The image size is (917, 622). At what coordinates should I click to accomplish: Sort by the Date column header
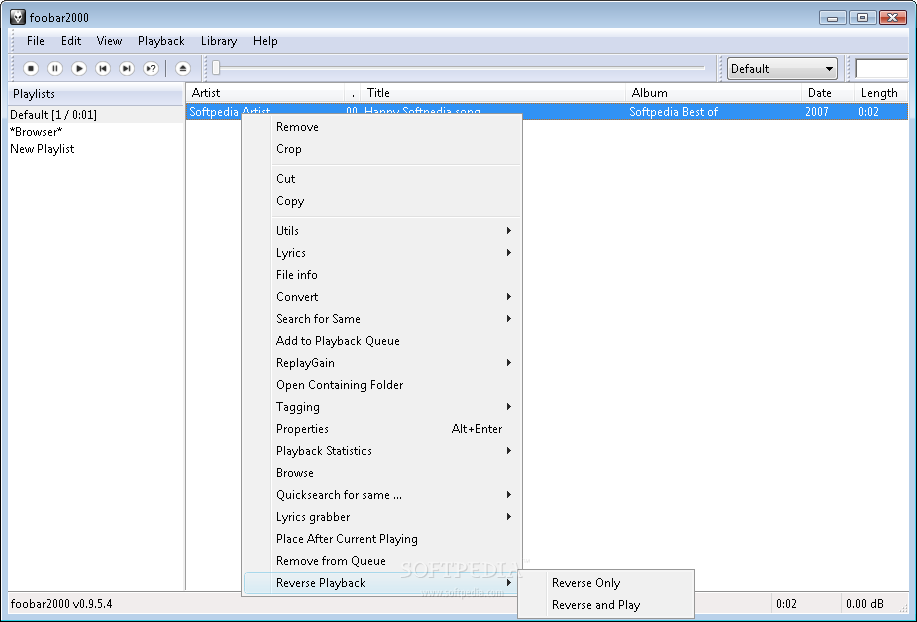[x=828, y=93]
